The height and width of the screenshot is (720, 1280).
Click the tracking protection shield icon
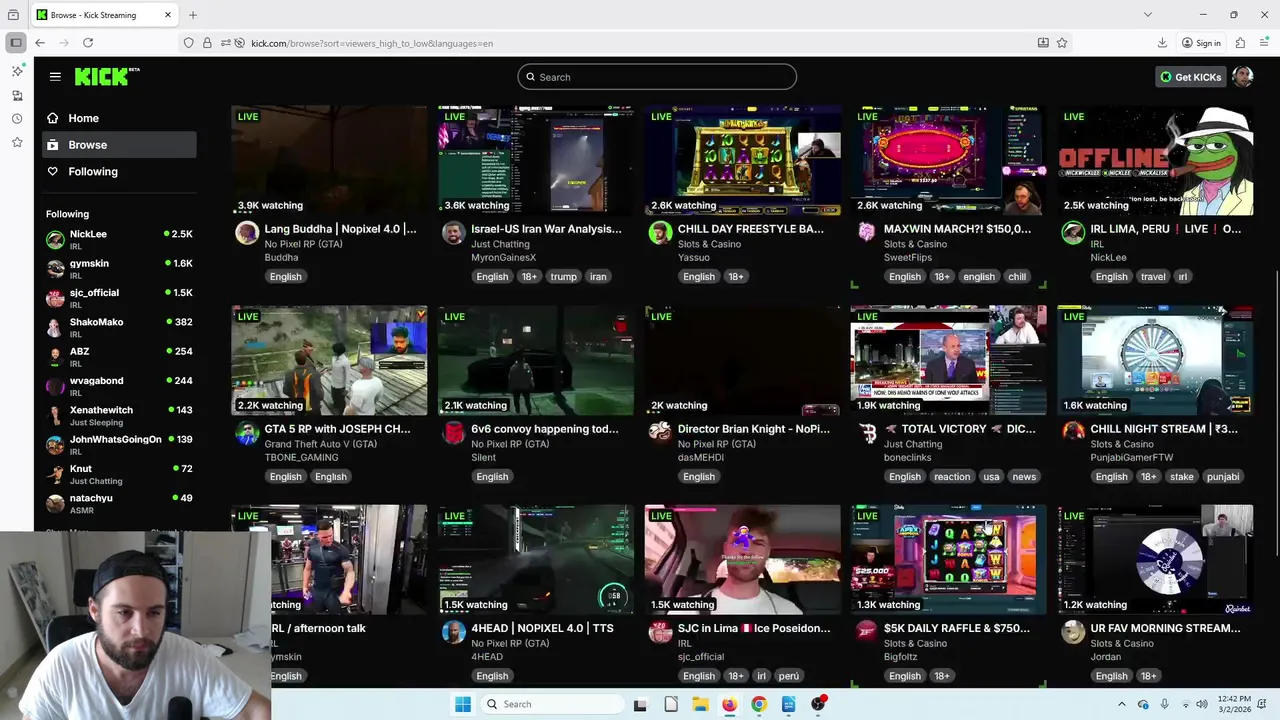coord(188,43)
